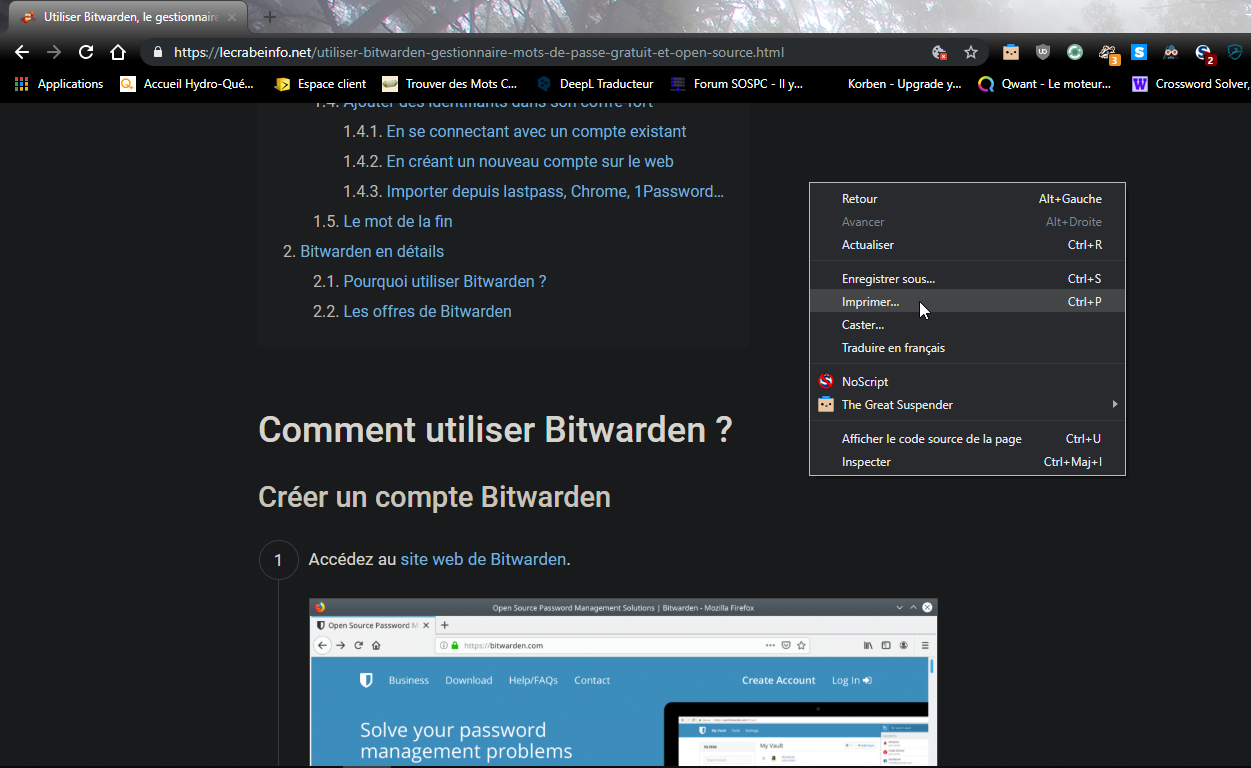Jump to Importer depuis lastpass, Chrome, 1Password
Viewport: 1251px width, 768px height.
pos(555,191)
